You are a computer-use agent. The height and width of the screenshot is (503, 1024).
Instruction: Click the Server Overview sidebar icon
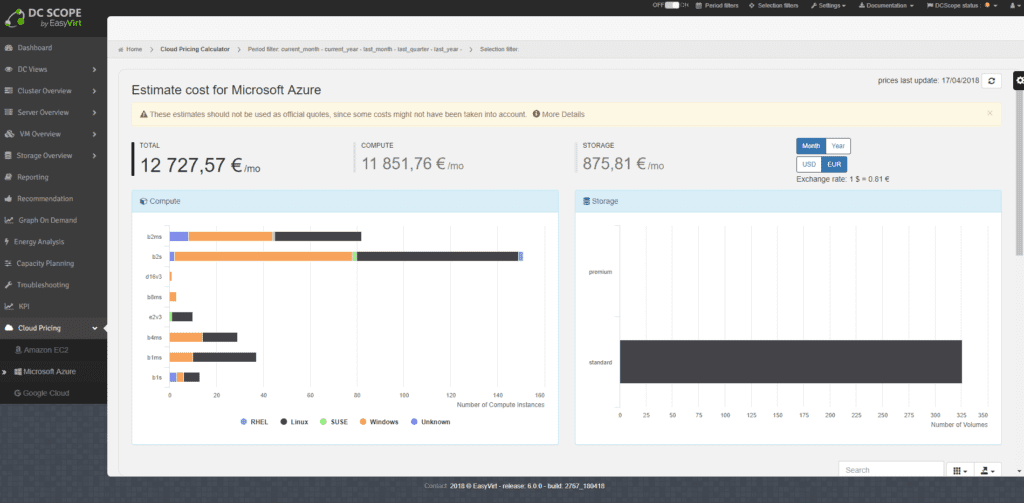[8, 112]
